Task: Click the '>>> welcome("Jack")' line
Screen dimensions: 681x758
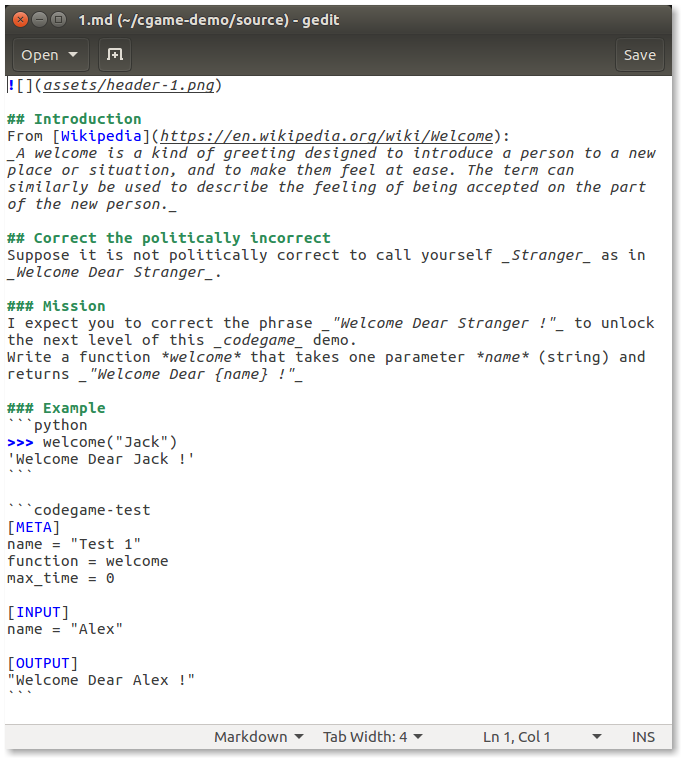Action: click(x=92, y=442)
